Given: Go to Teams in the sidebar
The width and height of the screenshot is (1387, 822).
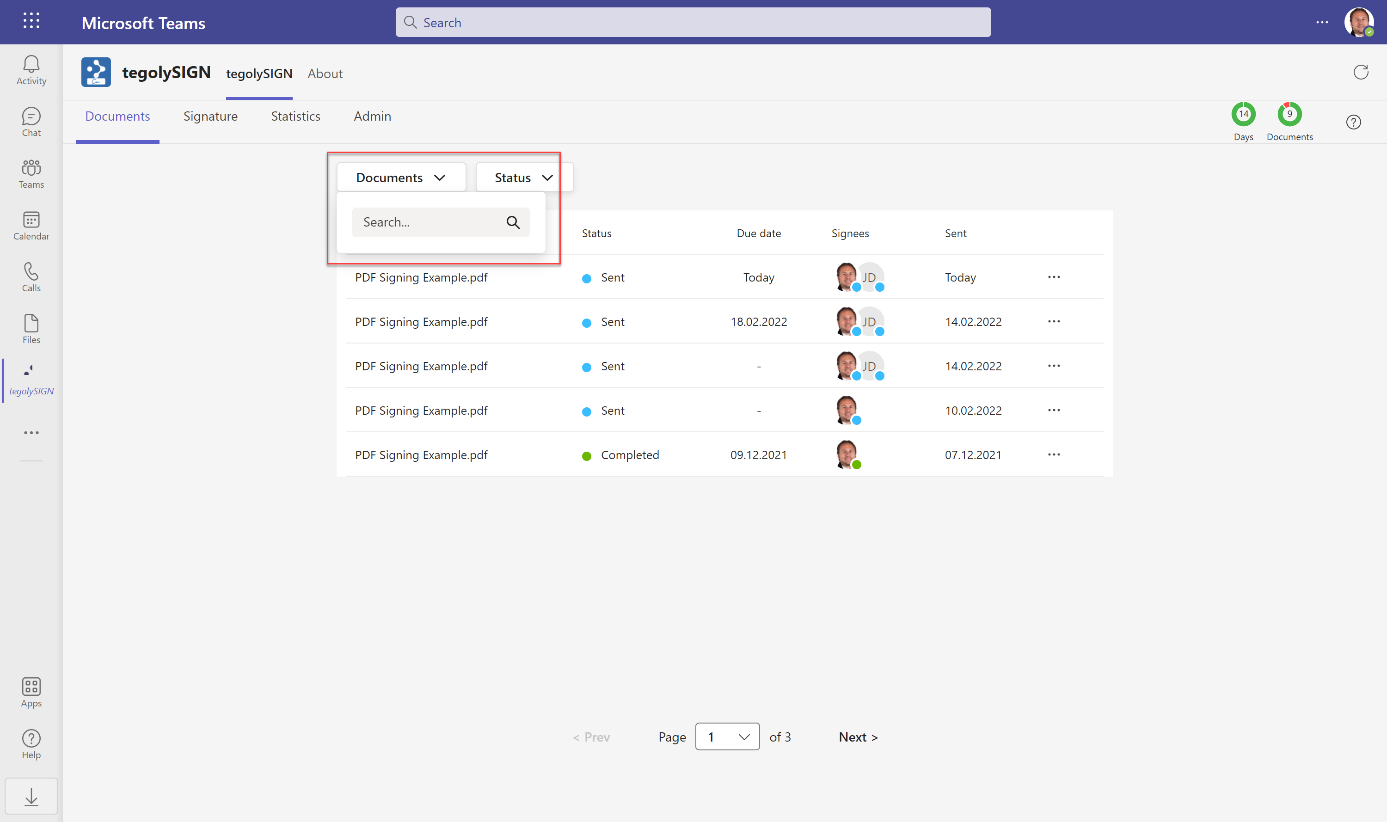Looking at the screenshot, I should pyautogui.click(x=31, y=174).
